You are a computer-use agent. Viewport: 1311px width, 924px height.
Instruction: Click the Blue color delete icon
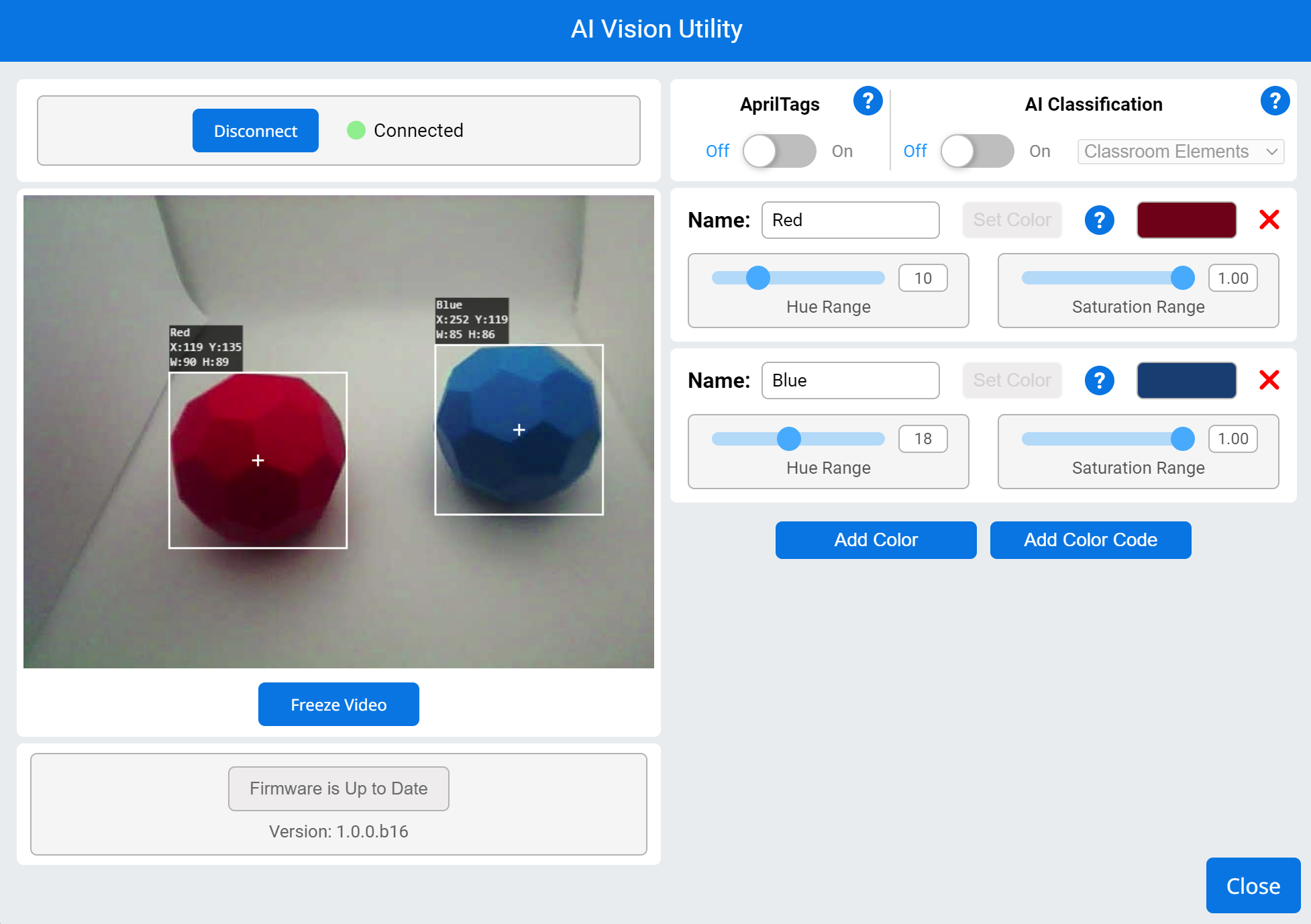[x=1271, y=380]
